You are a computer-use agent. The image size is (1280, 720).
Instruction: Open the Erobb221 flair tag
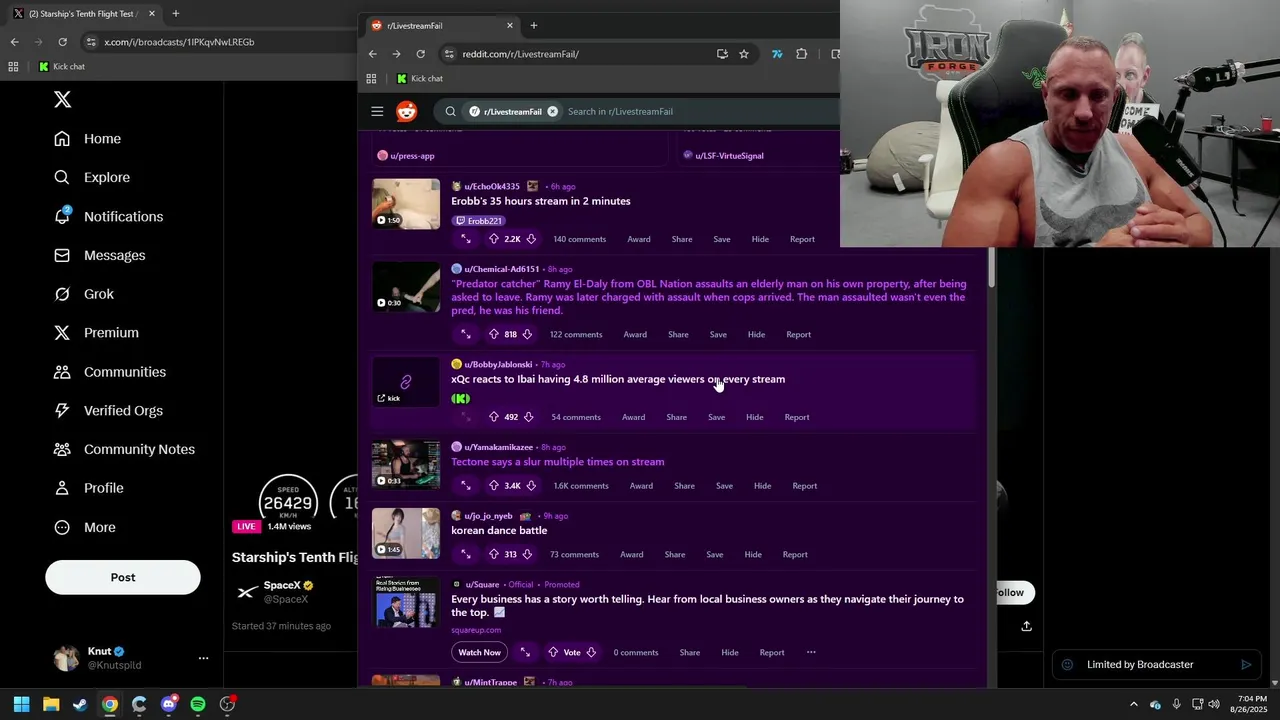478,221
